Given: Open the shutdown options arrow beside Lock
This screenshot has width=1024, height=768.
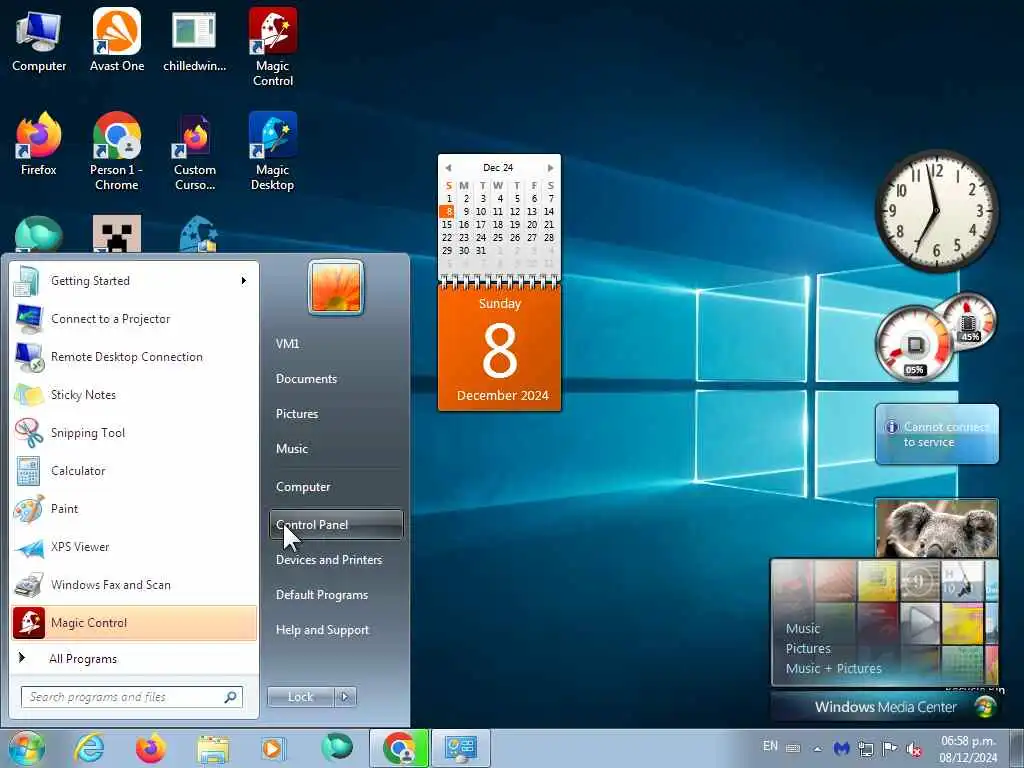Looking at the screenshot, I should (345, 697).
